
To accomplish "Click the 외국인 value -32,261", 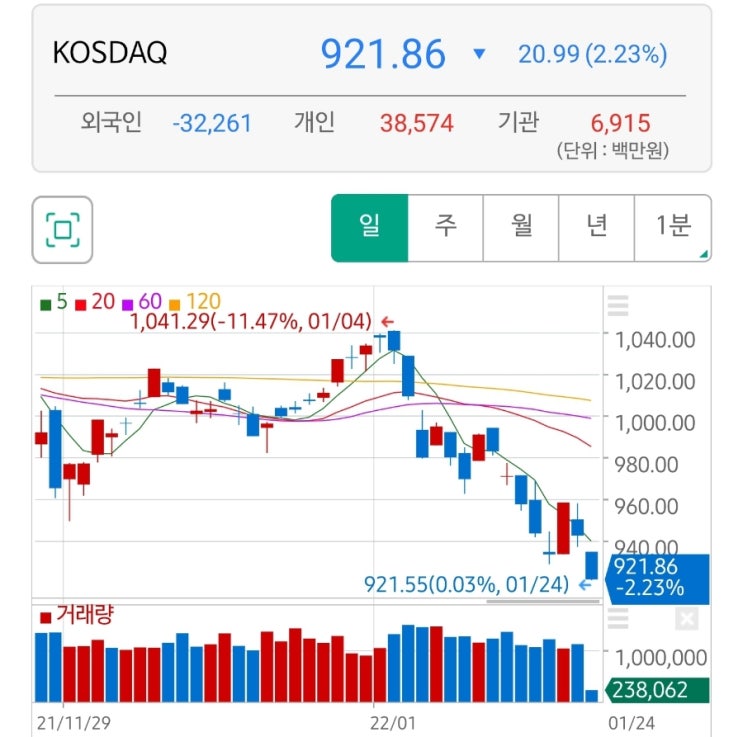I will point(212,124).
